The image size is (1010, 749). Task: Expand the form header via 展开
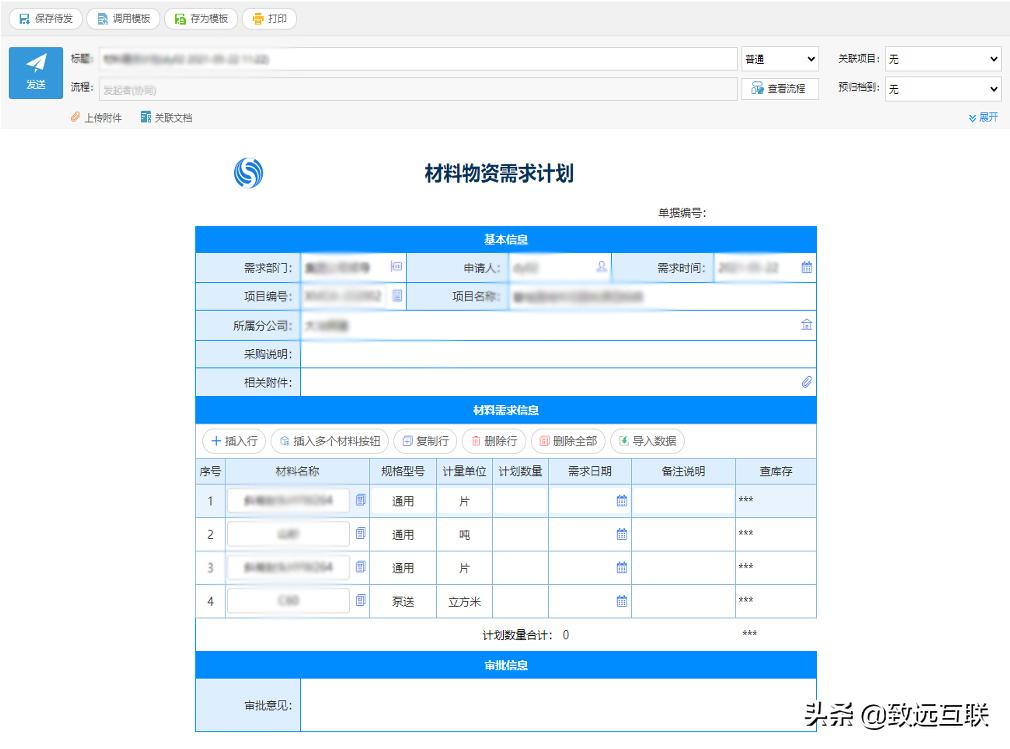pos(984,117)
